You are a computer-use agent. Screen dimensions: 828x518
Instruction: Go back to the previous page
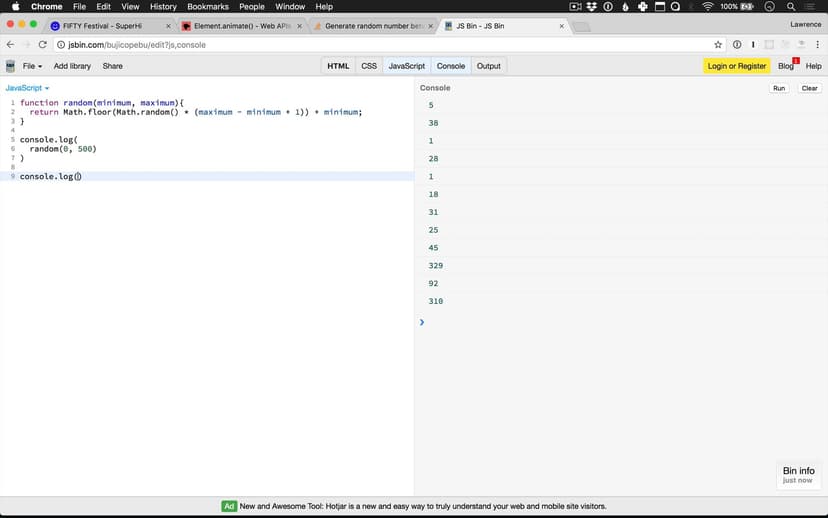11,45
